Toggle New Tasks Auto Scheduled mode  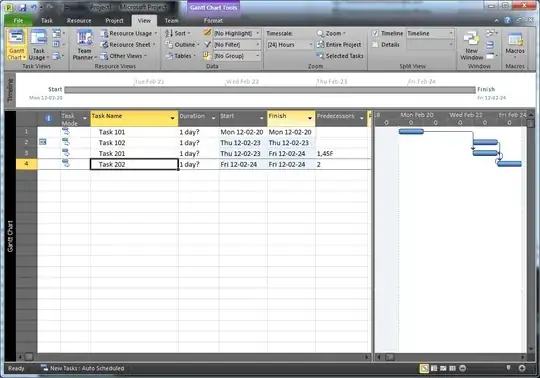[82, 368]
